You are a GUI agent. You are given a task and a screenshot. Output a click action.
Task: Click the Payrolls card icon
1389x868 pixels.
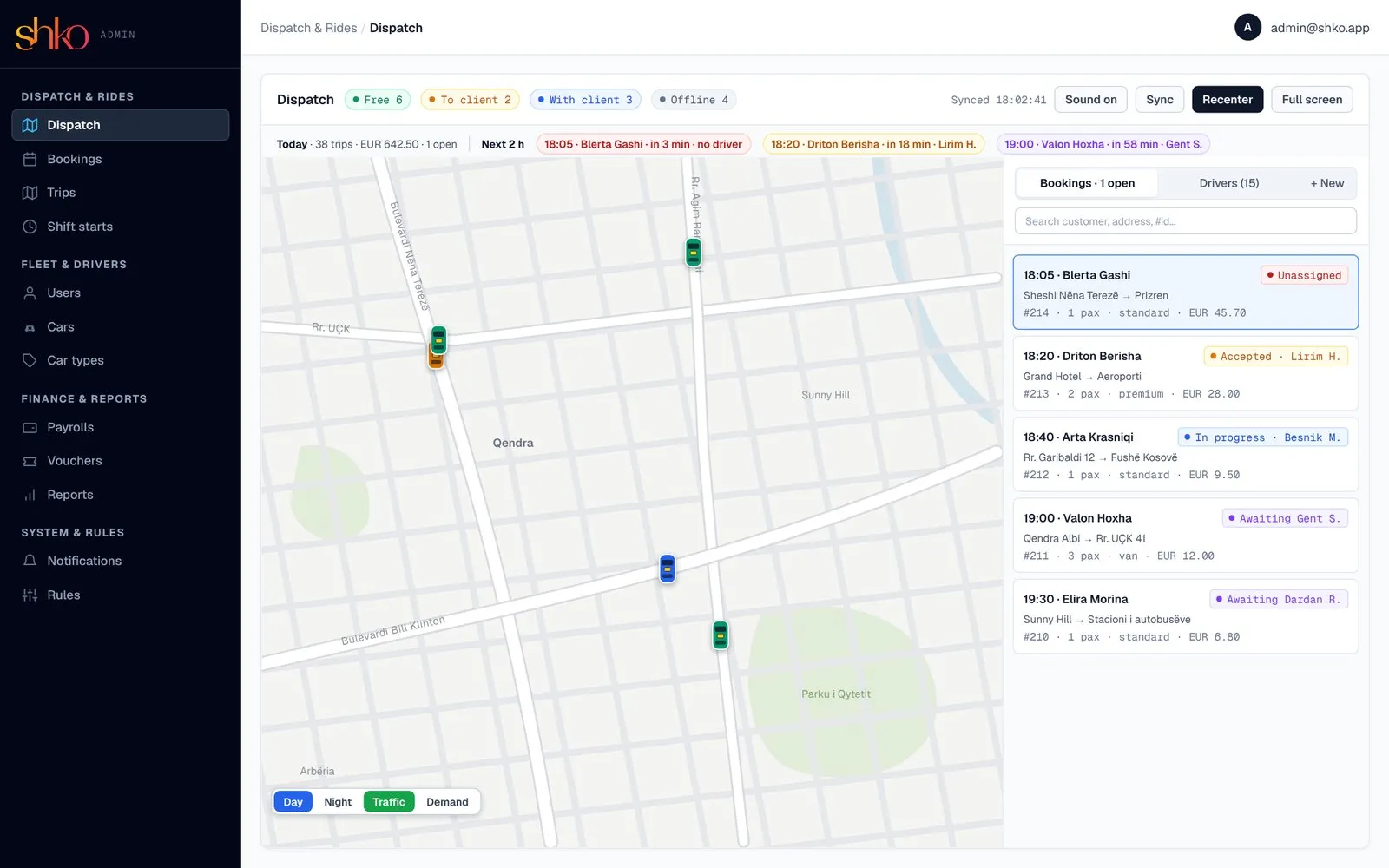[x=30, y=427]
